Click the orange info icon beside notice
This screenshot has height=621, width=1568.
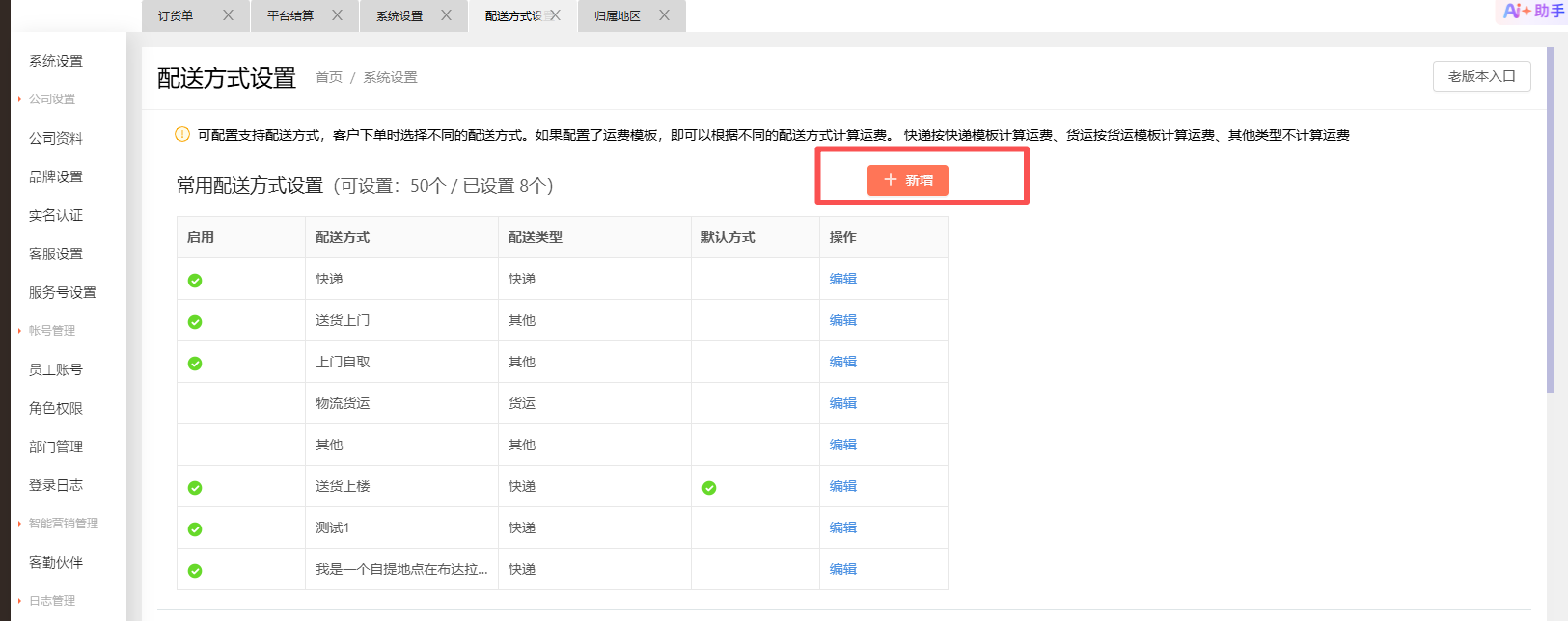pos(182,134)
